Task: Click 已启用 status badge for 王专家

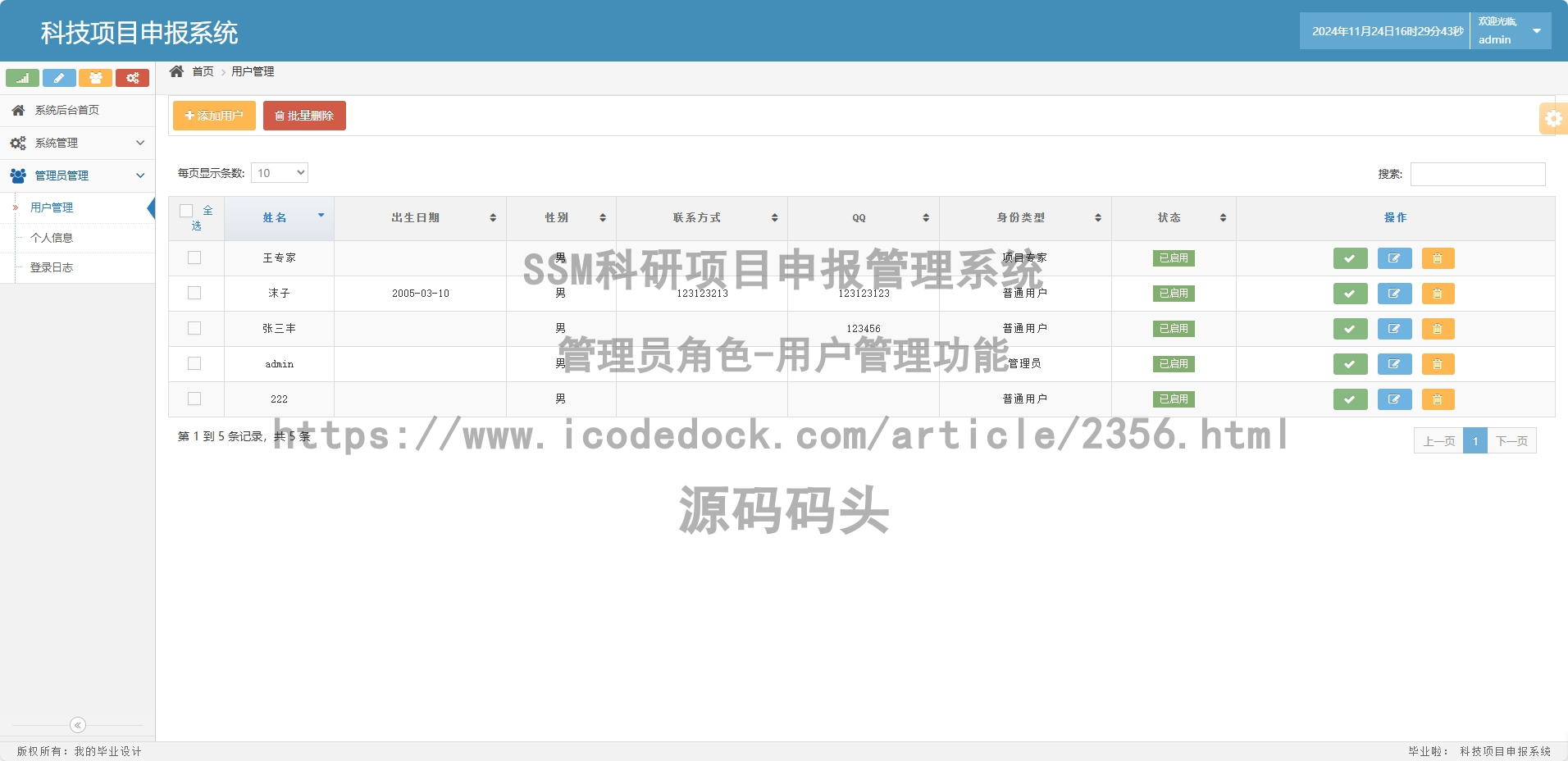Action: pos(1174,258)
